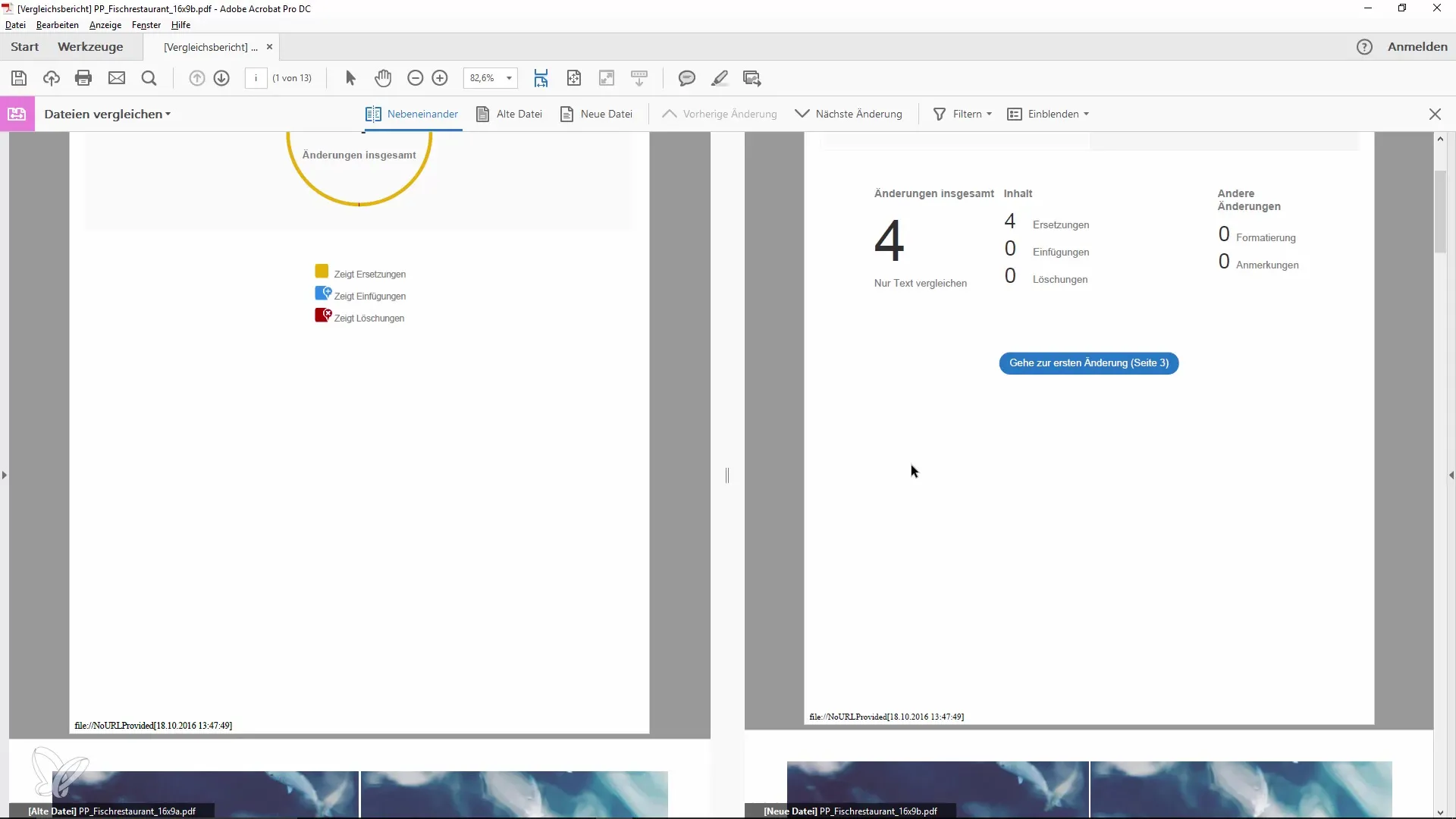The width and height of the screenshot is (1456, 819).
Task: Click the blue Einfügungen legend swatch
Action: pyautogui.click(x=323, y=293)
